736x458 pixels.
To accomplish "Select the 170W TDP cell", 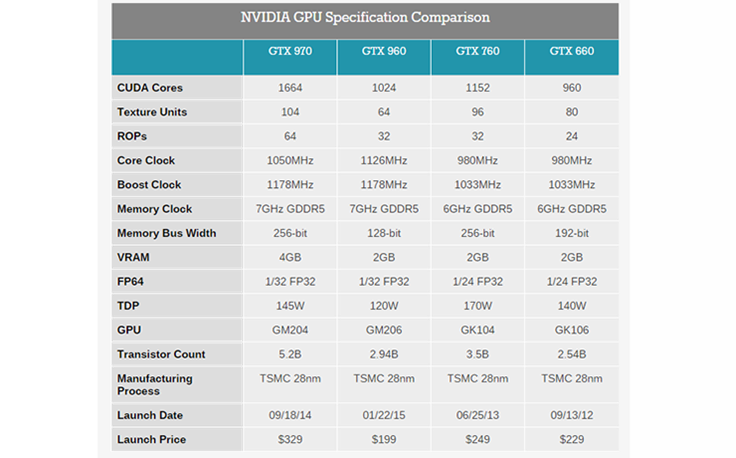I will (477, 306).
